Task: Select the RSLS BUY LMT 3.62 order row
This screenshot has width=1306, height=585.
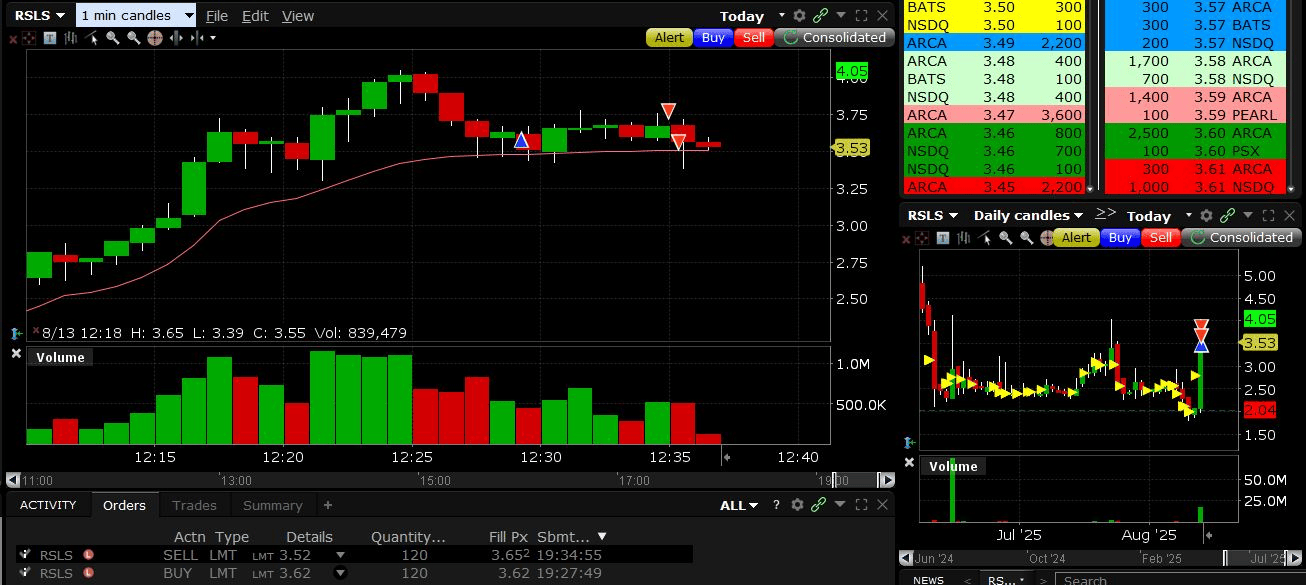Action: point(354,573)
